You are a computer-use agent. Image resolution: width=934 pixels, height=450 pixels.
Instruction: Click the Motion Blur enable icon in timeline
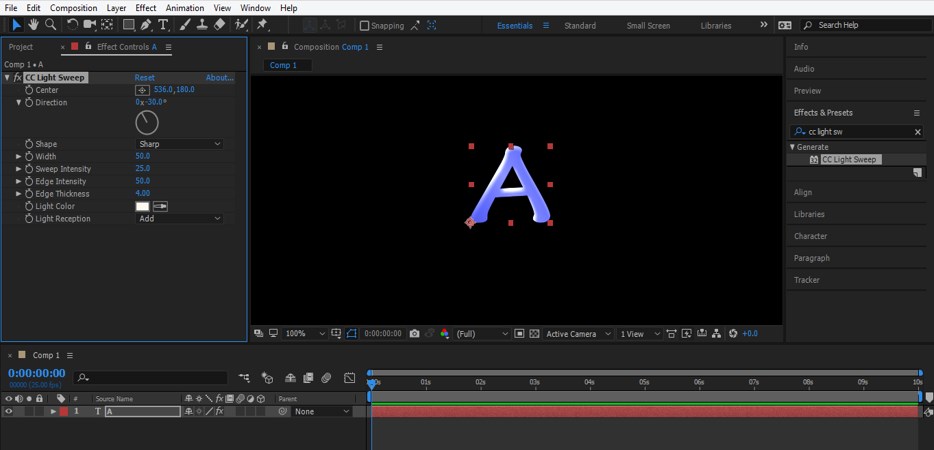[x=326, y=378]
